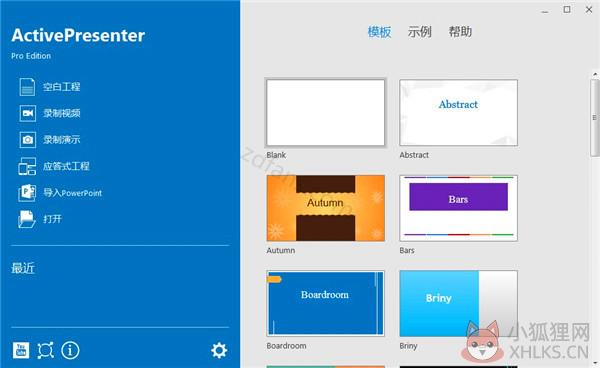Choose the Boardroom template thumbnail

326,303
